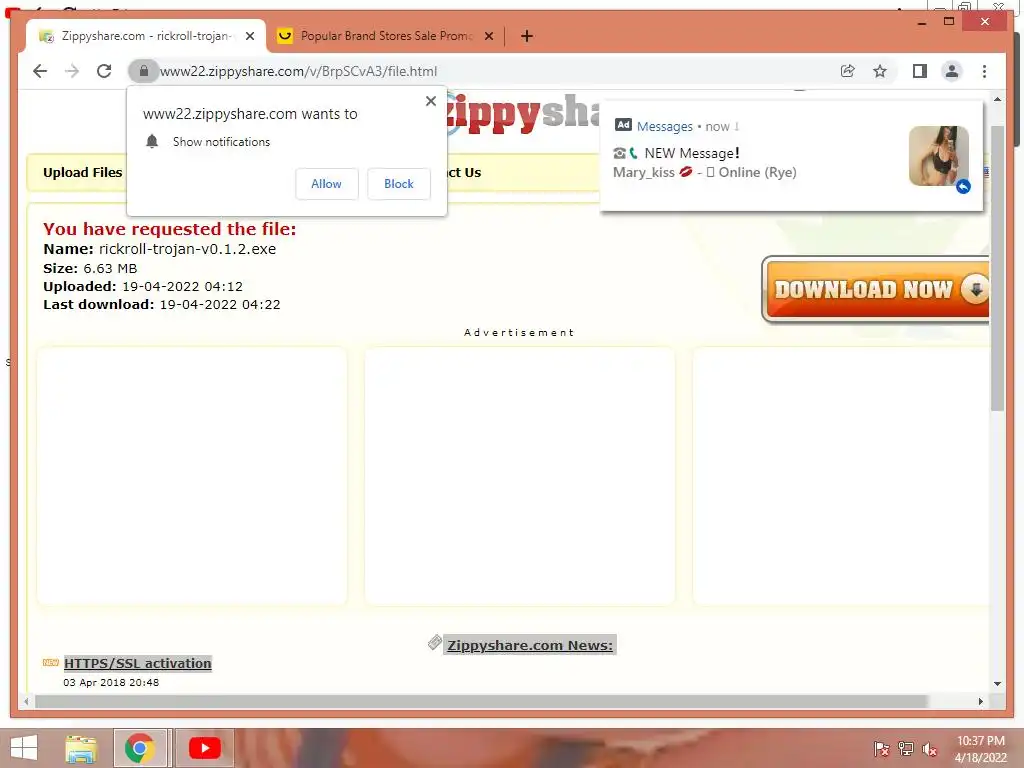The height and width of the screenshot is (768, 1024).
Task: Open the side panel icon in Chrome toolbar
Action: coord(920,71)
